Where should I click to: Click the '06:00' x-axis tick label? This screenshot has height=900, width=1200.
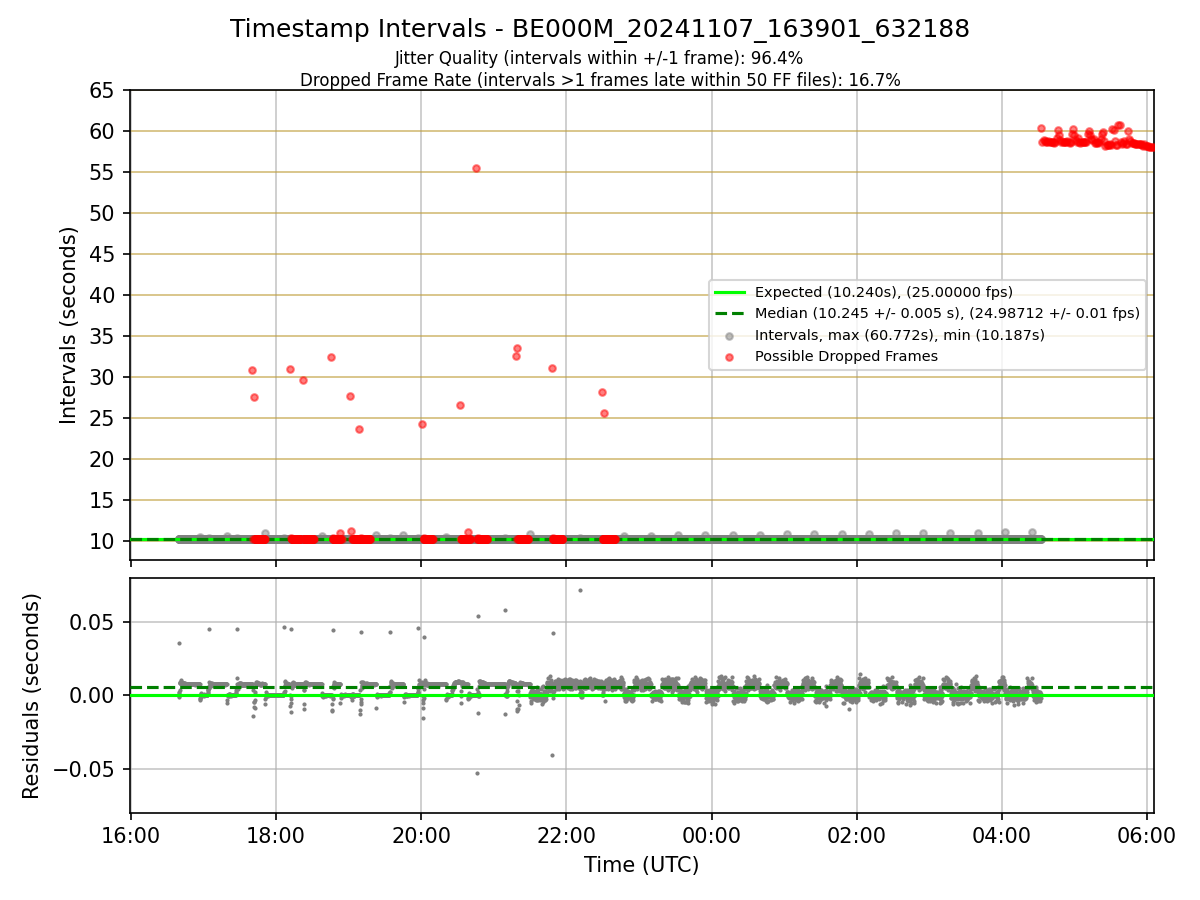pyautogui.click(x=1147, y=834)
